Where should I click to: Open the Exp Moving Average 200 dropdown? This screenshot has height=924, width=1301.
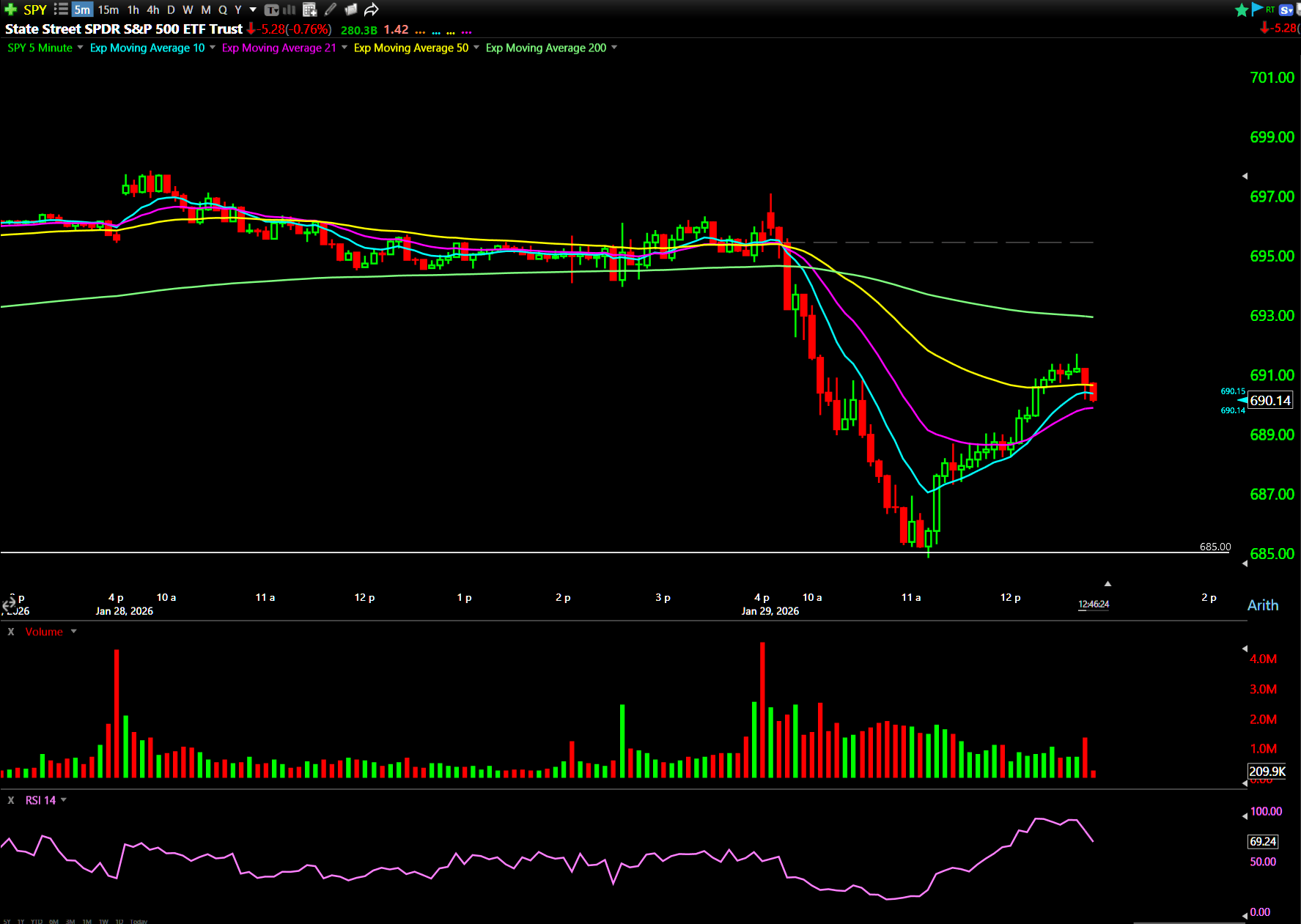tap(614, 48)
